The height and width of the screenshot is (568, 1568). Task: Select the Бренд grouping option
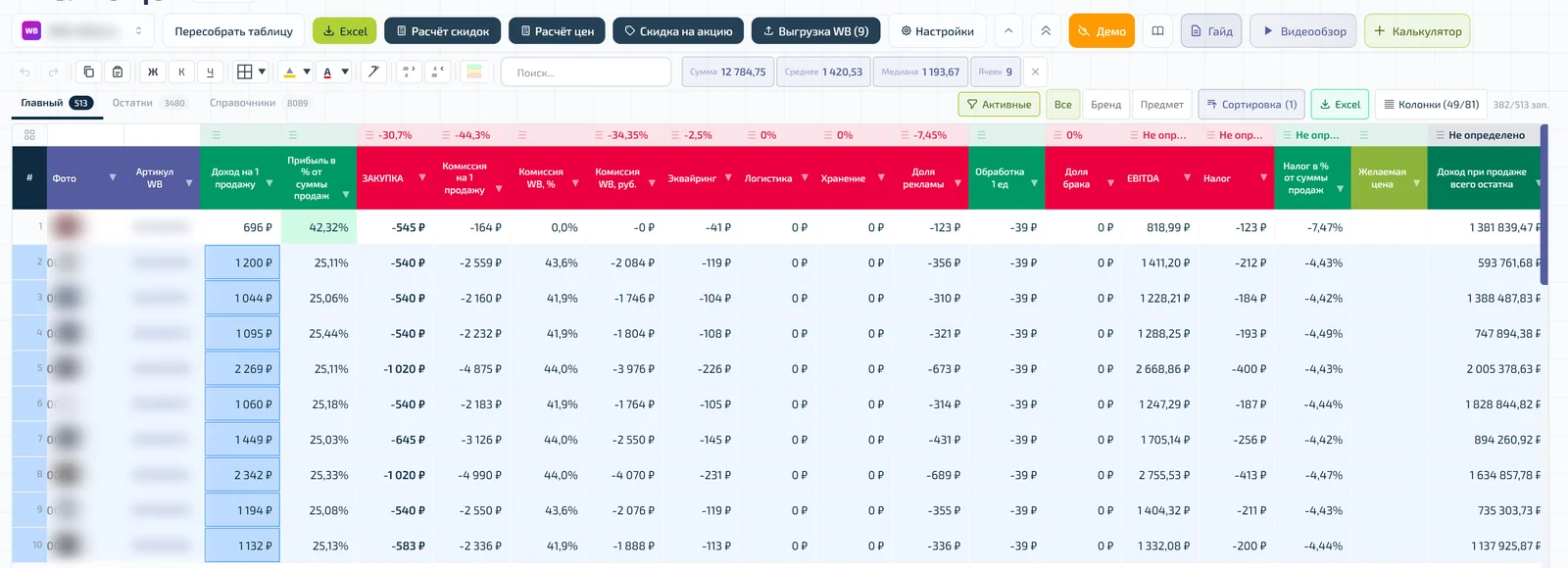(1105, 104)
